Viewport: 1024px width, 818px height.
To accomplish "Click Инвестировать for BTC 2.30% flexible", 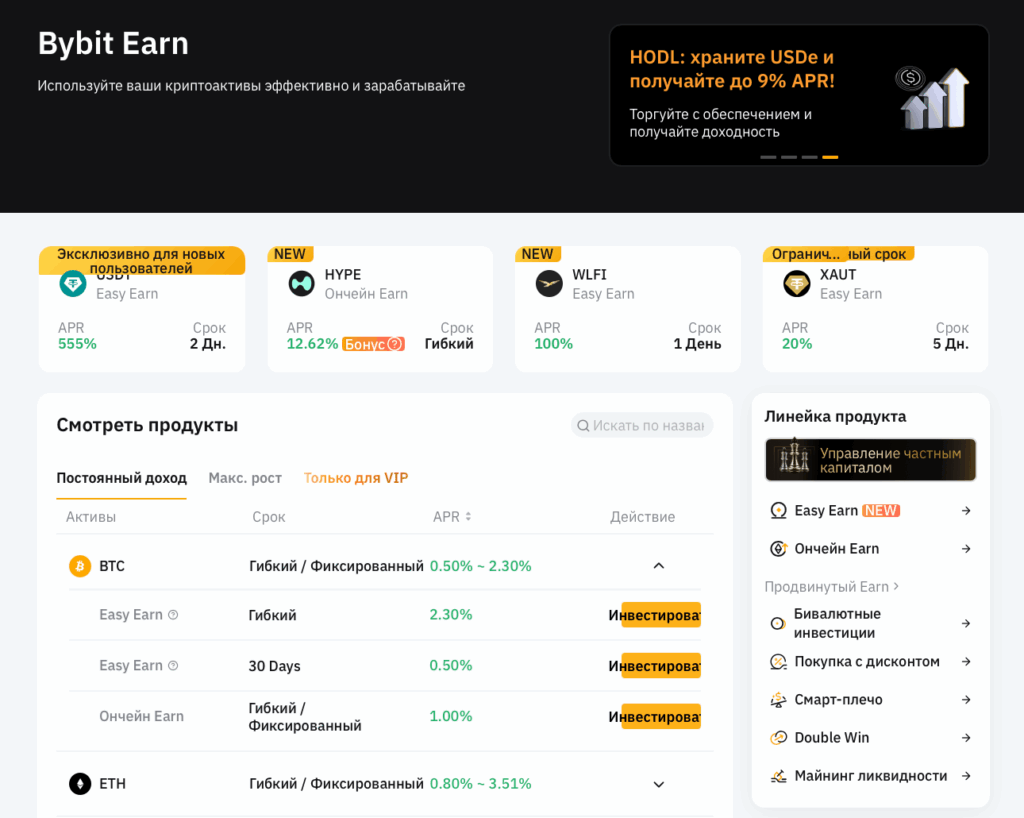I will 660,615.
